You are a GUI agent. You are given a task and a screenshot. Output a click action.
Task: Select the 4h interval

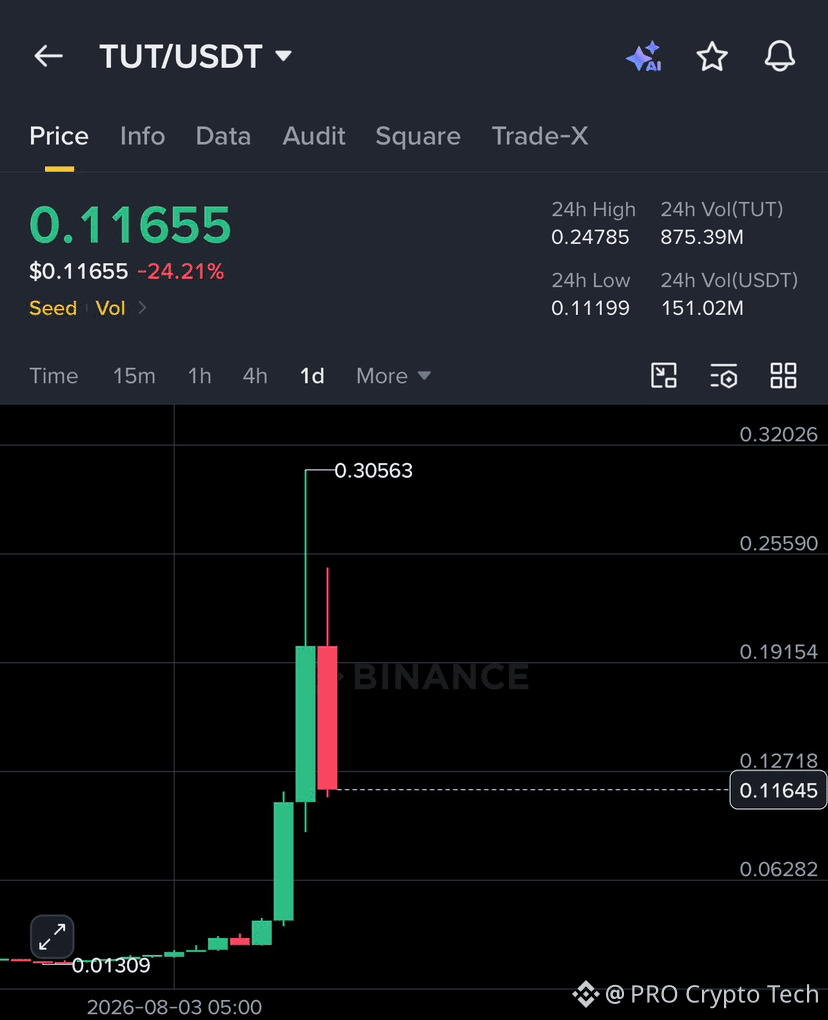255,376
